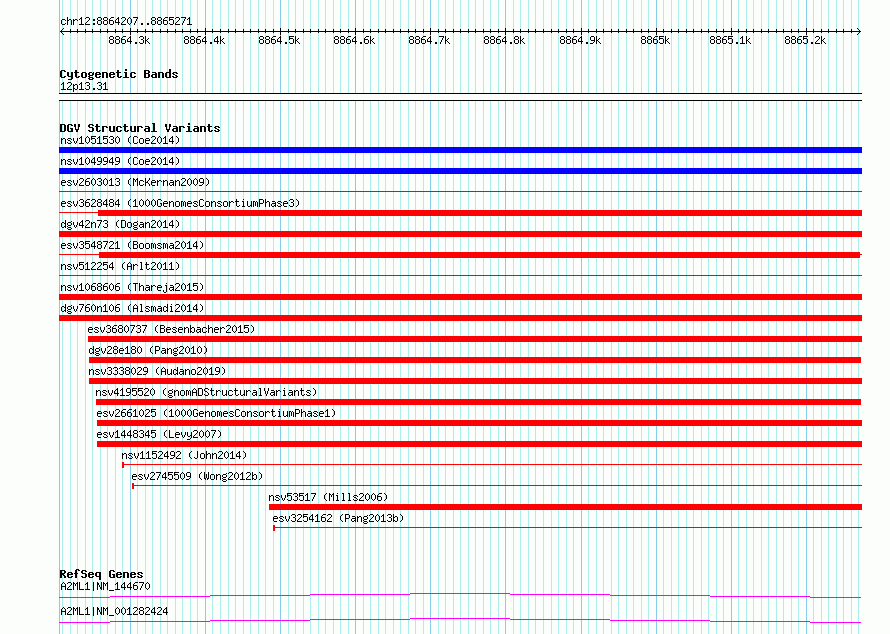Open variant esv3548721 (Boomsma2014)
This screenshot has height=634, width=890.
click(132, 245)
